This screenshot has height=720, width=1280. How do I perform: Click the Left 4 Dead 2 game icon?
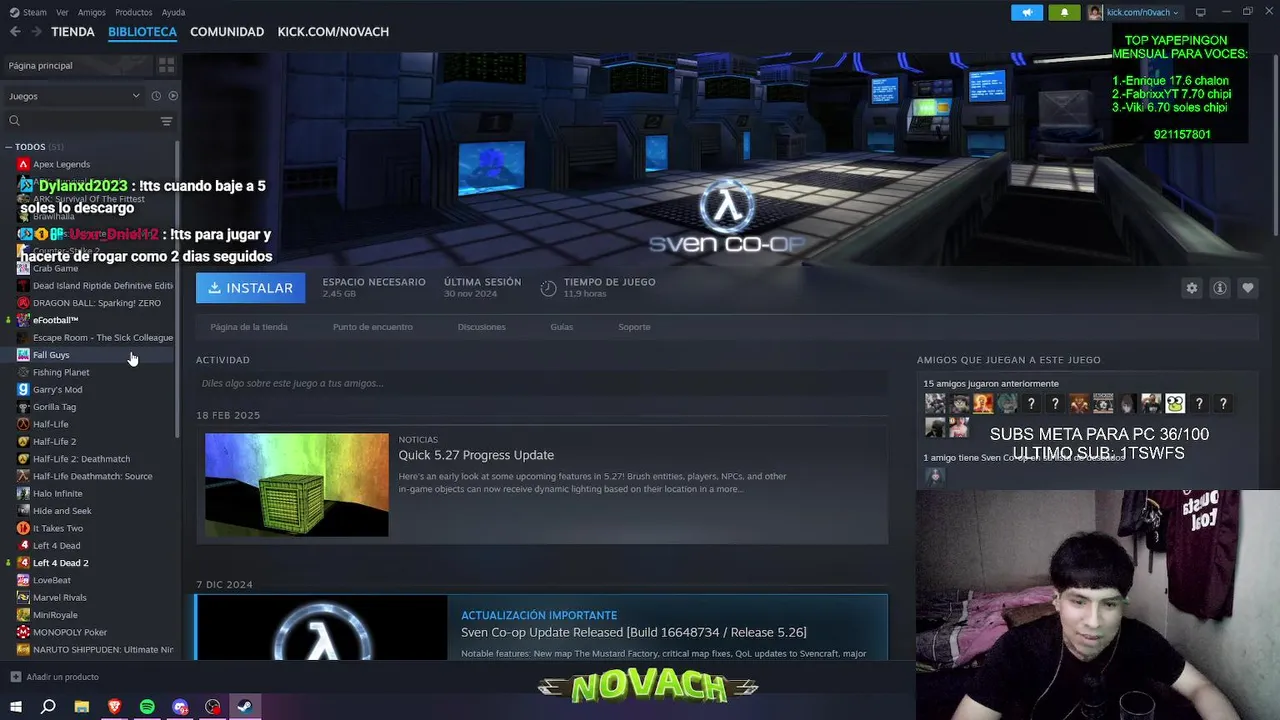[x=23, y=563]
